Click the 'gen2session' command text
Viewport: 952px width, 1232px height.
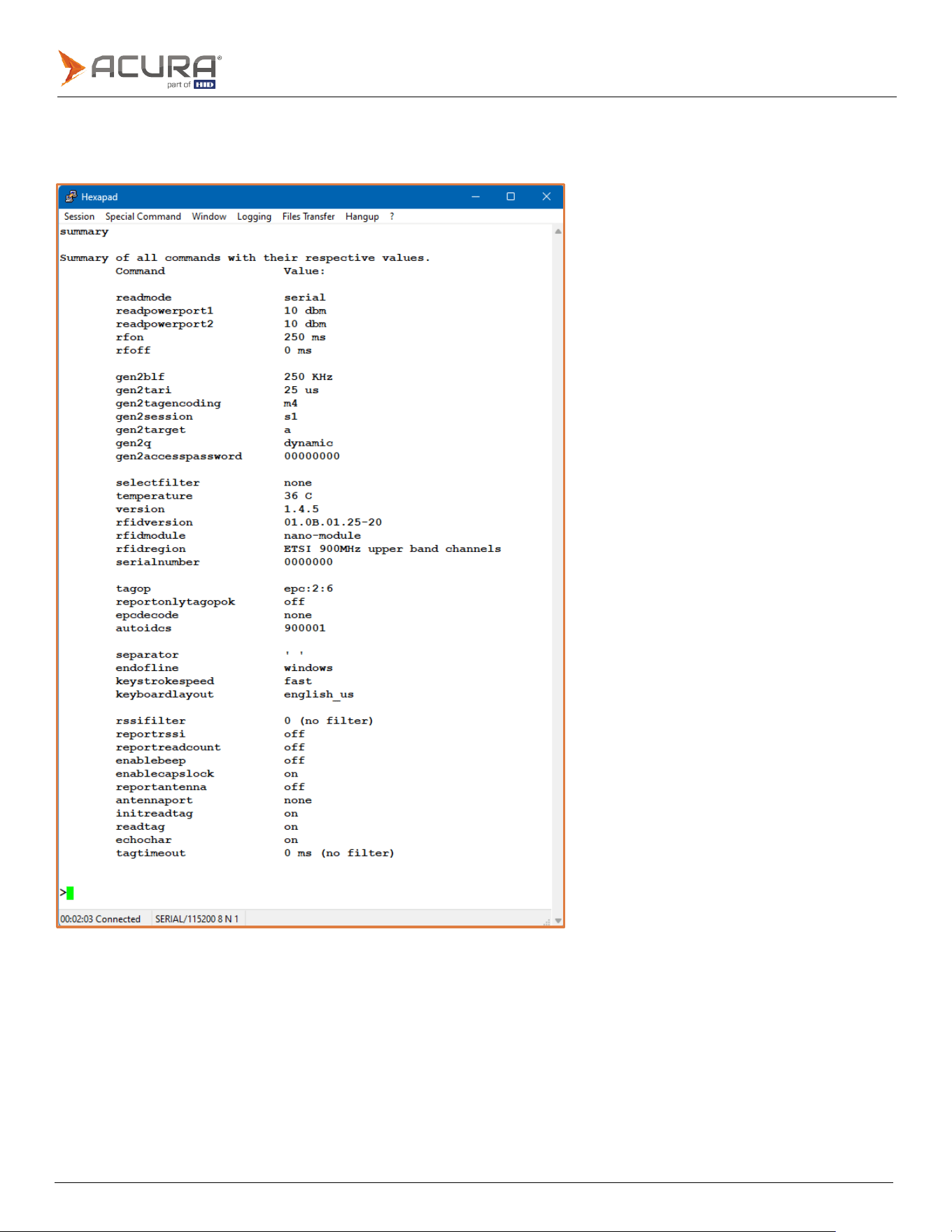coord(154,417)
